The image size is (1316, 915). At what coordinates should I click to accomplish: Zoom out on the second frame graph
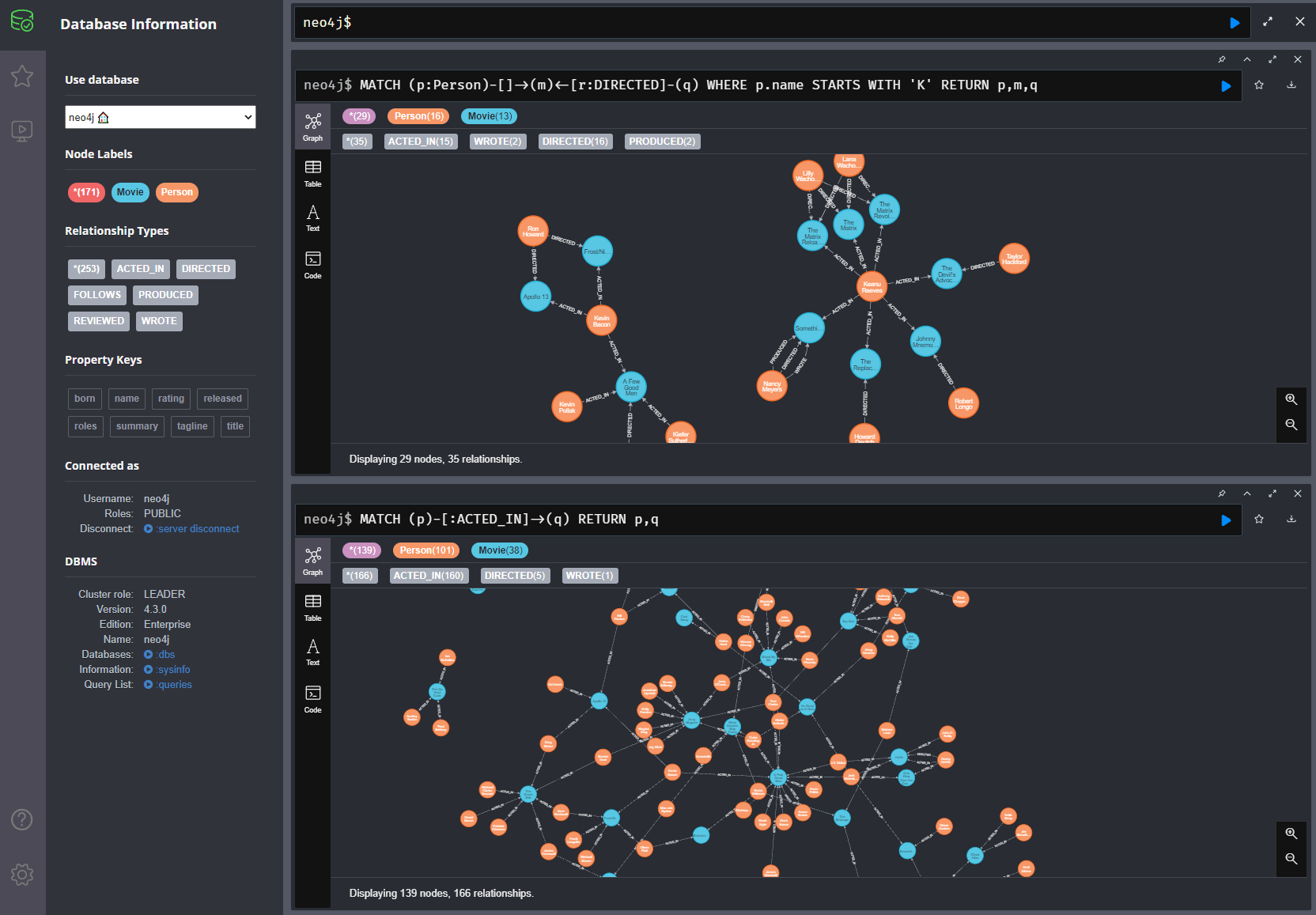tap(1291, 859)
